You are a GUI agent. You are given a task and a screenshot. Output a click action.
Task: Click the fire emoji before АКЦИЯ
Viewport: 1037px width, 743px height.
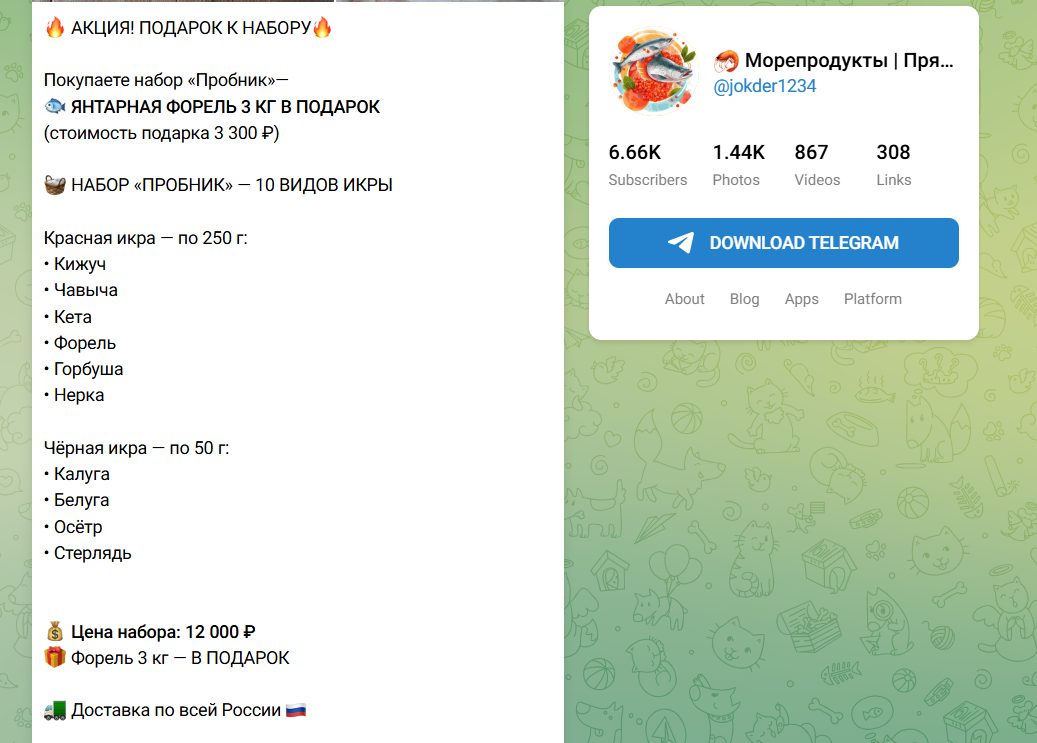pyautogui.click(x=55, y=28)
